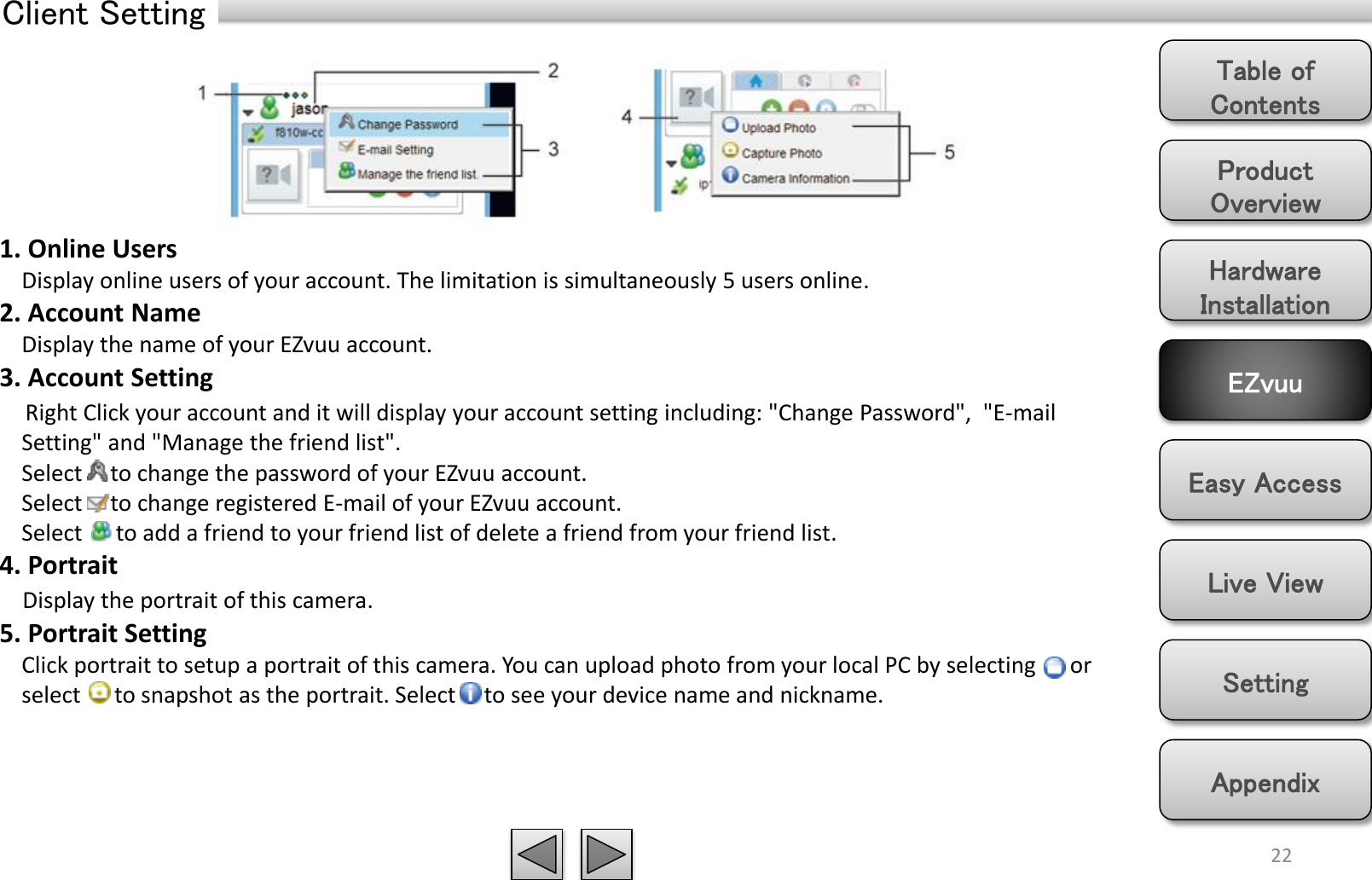Click the green friends group icon in right illustration

692,156
